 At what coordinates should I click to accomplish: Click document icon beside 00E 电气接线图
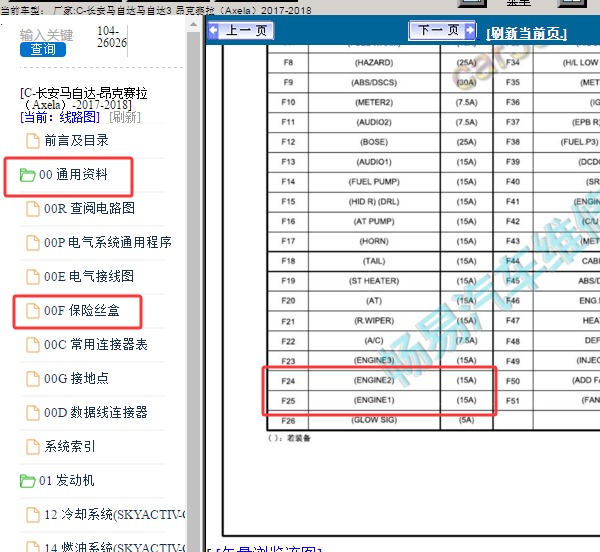(x=33, y=277)
